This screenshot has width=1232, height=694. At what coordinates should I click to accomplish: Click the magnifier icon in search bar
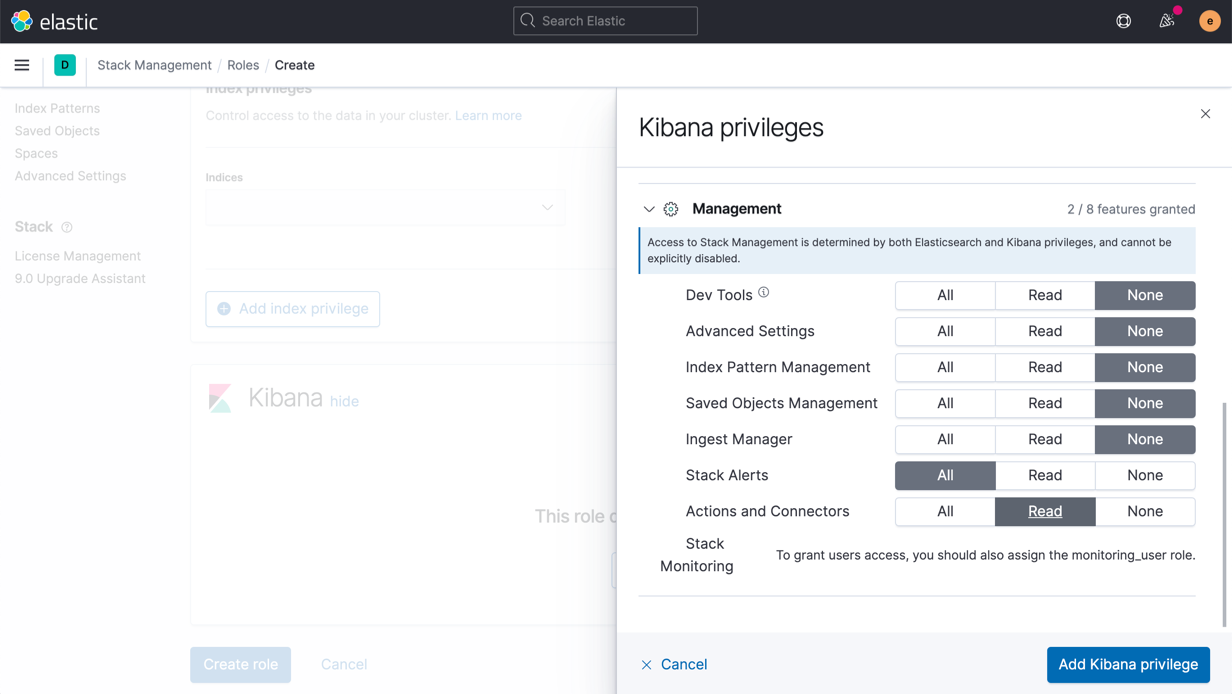528,21
